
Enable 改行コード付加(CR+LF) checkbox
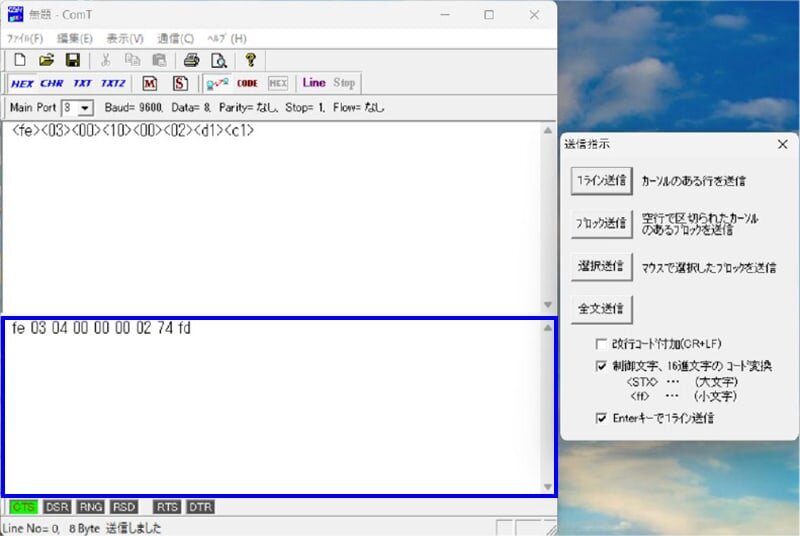pyautogui.click(x=601, y=343)
